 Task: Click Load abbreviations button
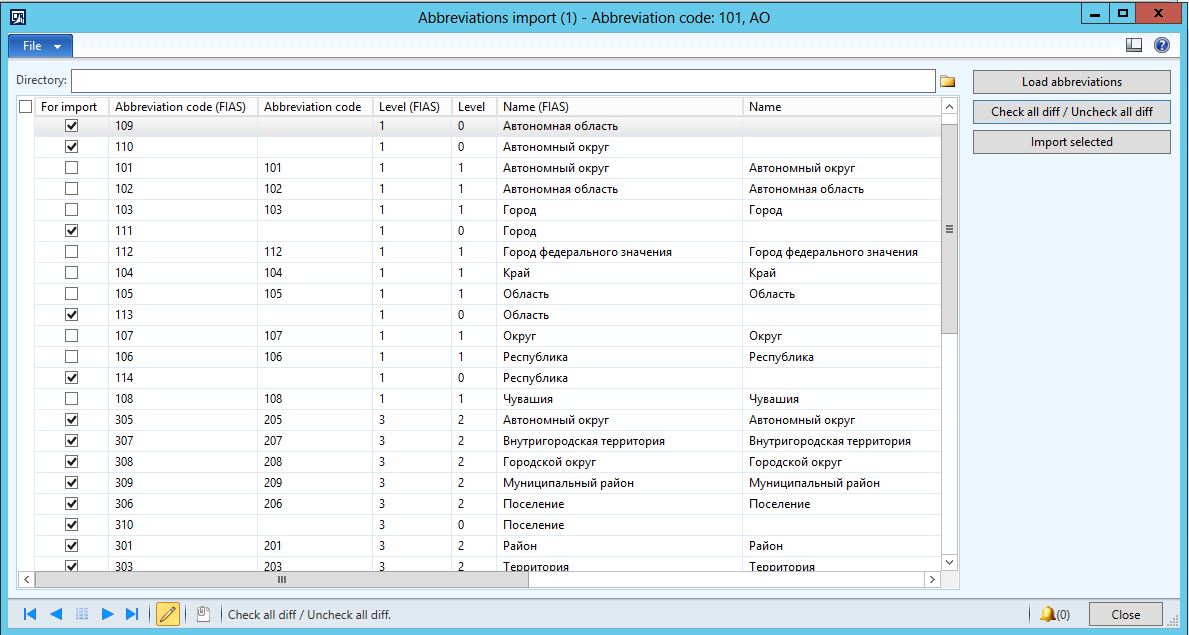point(1071,82)
